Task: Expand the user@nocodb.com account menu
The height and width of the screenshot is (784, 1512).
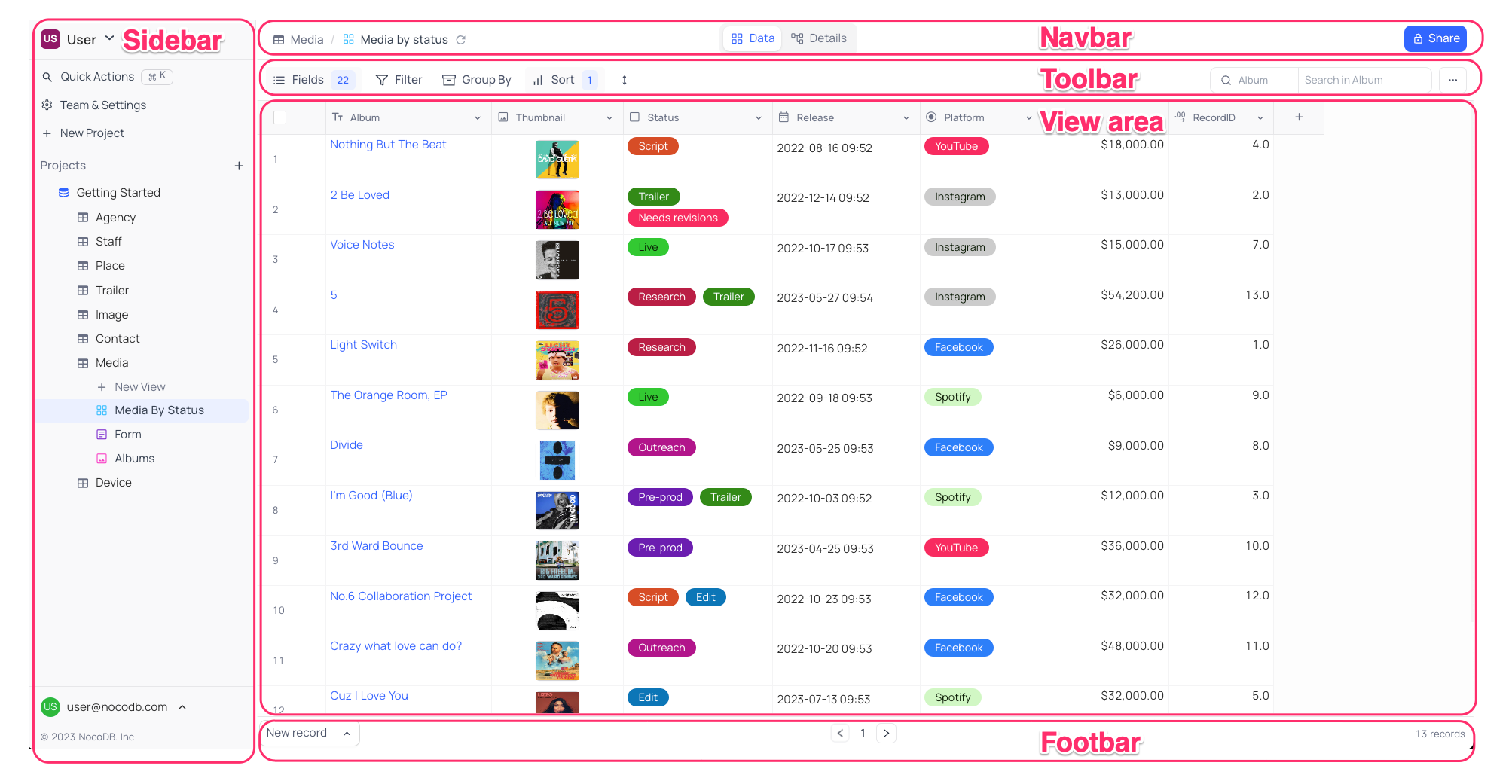Action: [182, 707]
